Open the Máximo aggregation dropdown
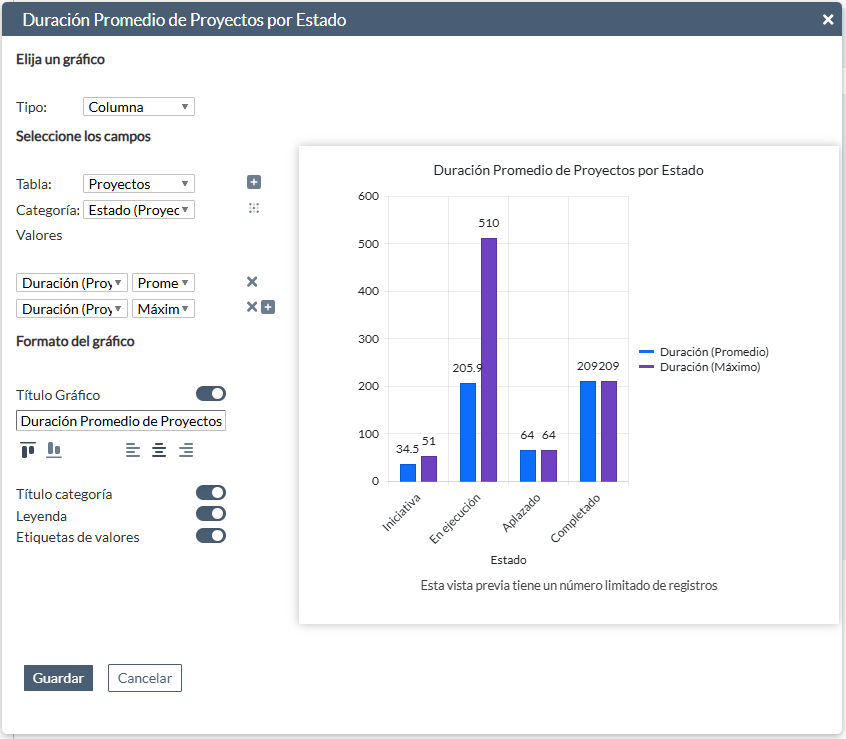 (x=163, y=309)
